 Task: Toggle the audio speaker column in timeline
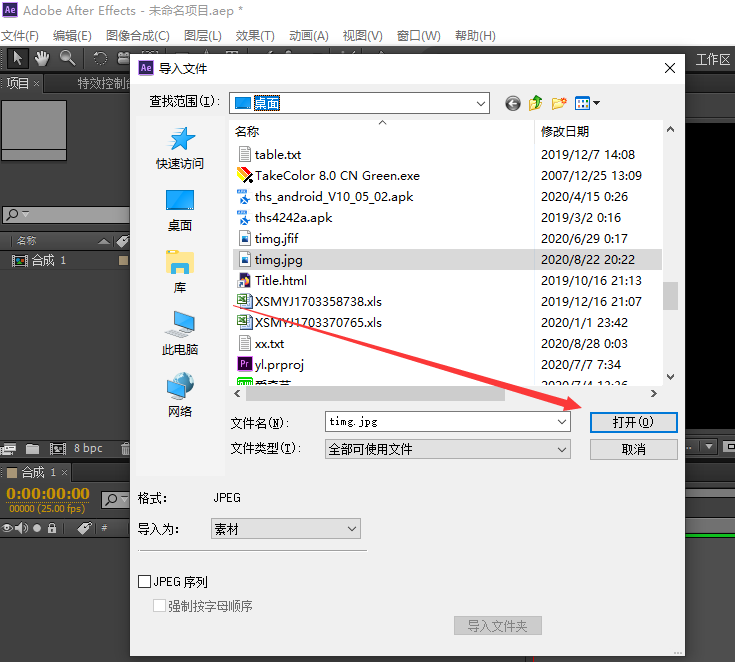22,528
